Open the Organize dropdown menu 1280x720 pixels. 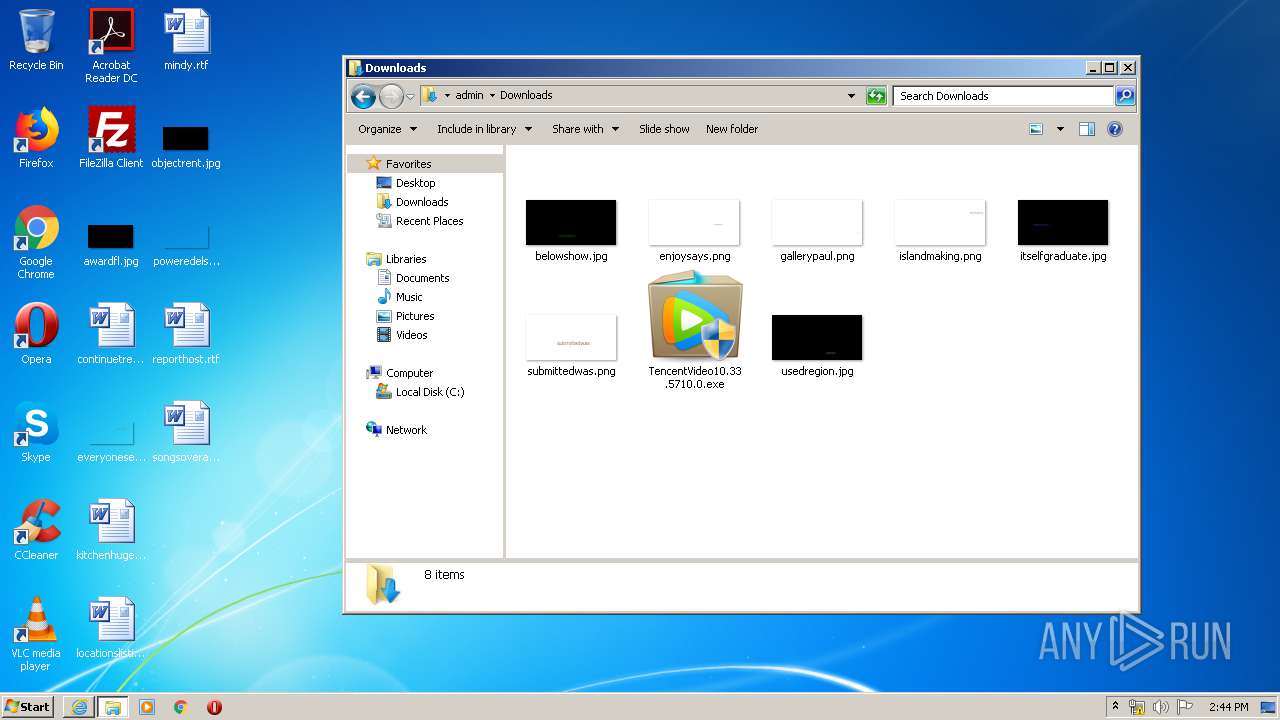[x=387, y=129]
